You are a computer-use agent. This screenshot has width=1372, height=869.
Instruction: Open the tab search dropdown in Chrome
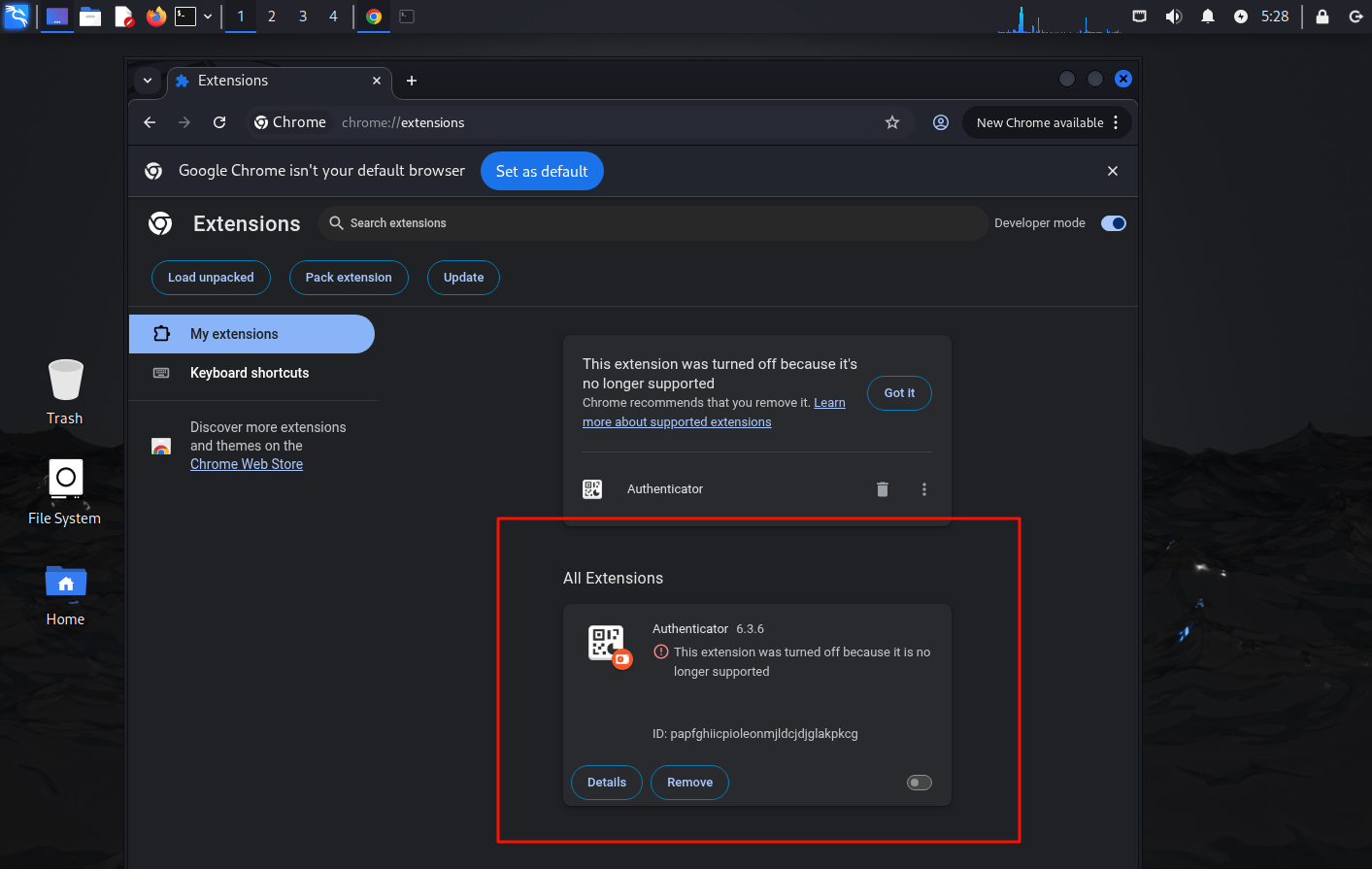point(148,81)
